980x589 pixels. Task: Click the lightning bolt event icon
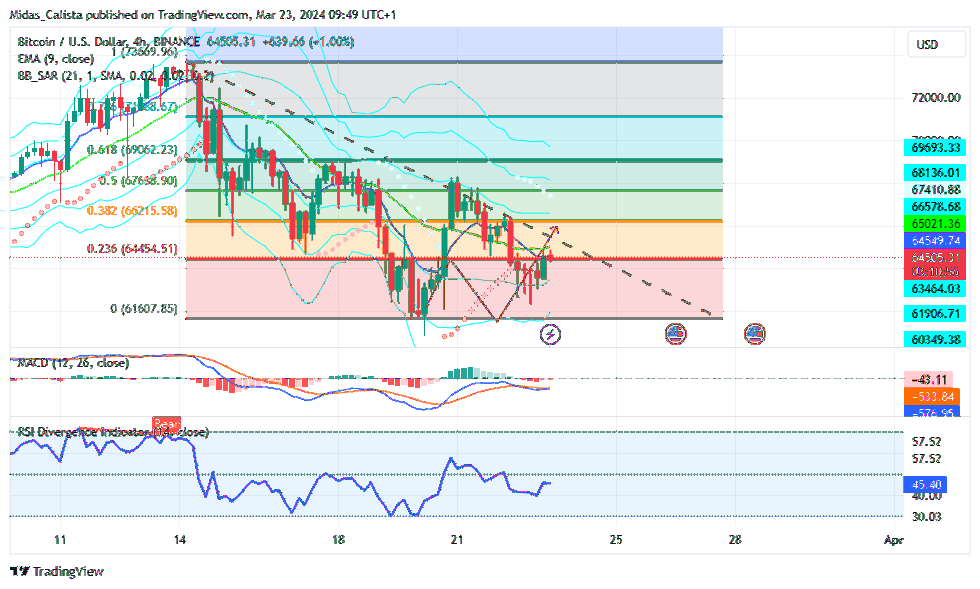click(x=550, y=334)
